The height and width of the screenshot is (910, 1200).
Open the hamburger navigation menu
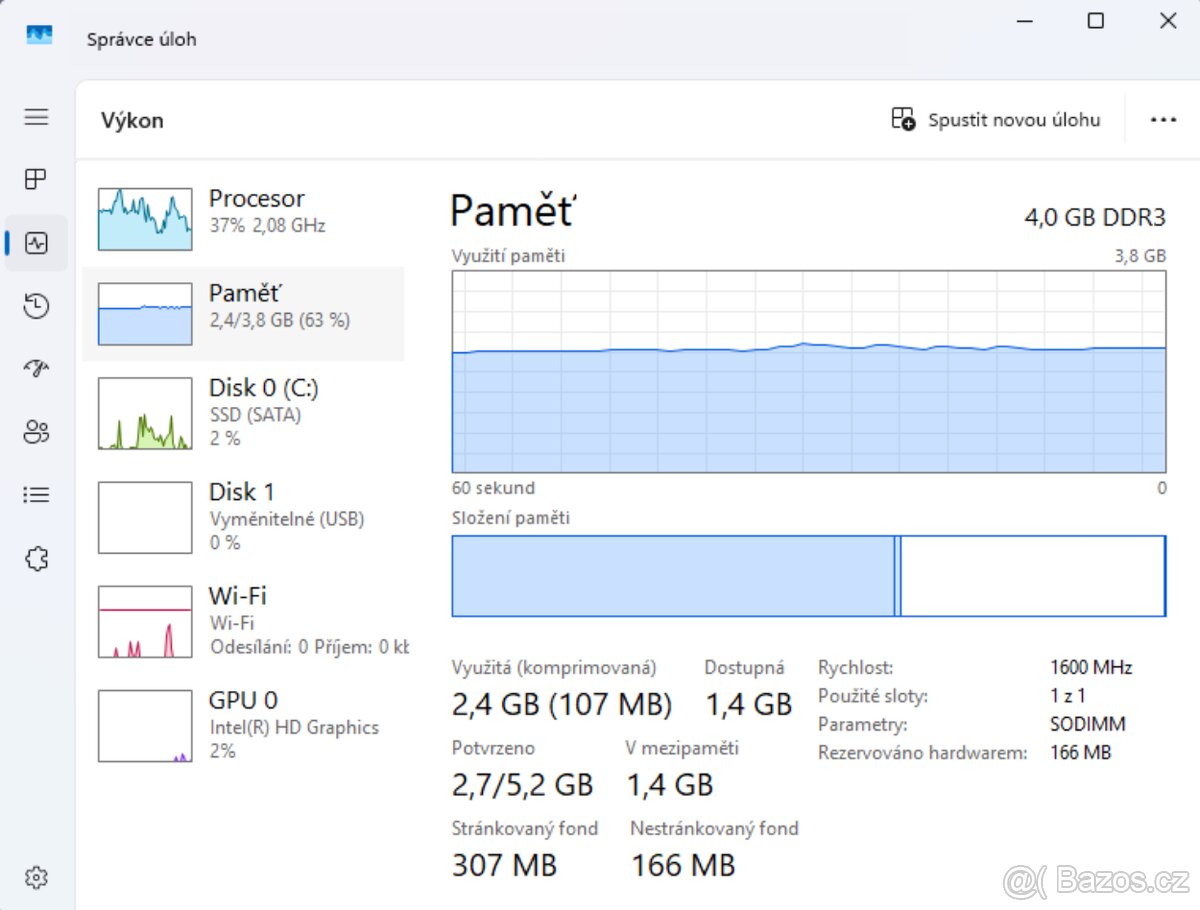pos(36,117)
